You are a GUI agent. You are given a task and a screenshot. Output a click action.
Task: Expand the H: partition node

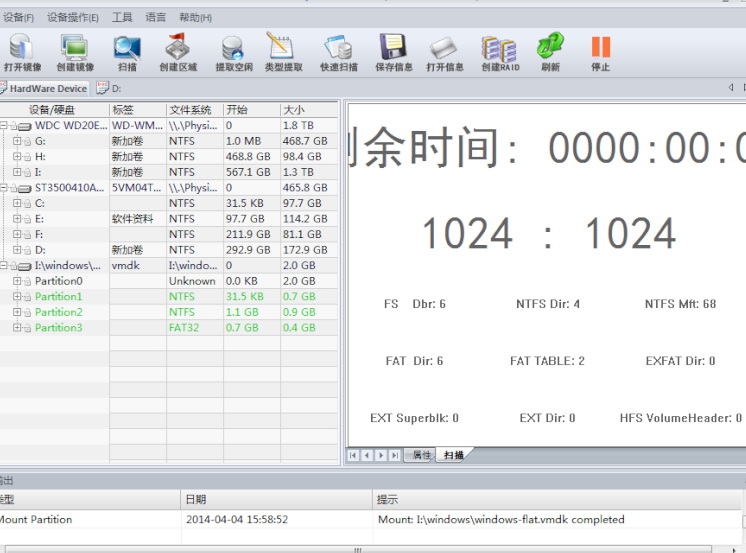click(x=17, y=156)
